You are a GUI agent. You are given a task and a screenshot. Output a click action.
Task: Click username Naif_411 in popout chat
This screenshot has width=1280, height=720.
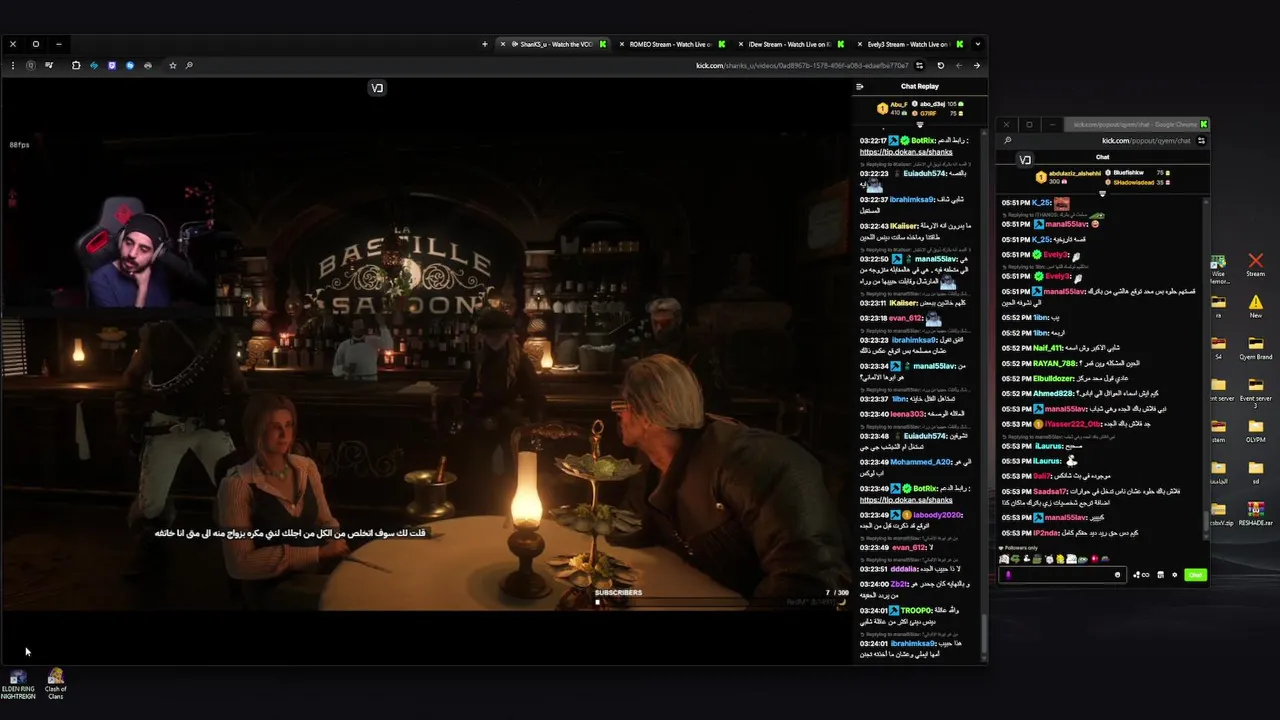[x=1049, y=348]
